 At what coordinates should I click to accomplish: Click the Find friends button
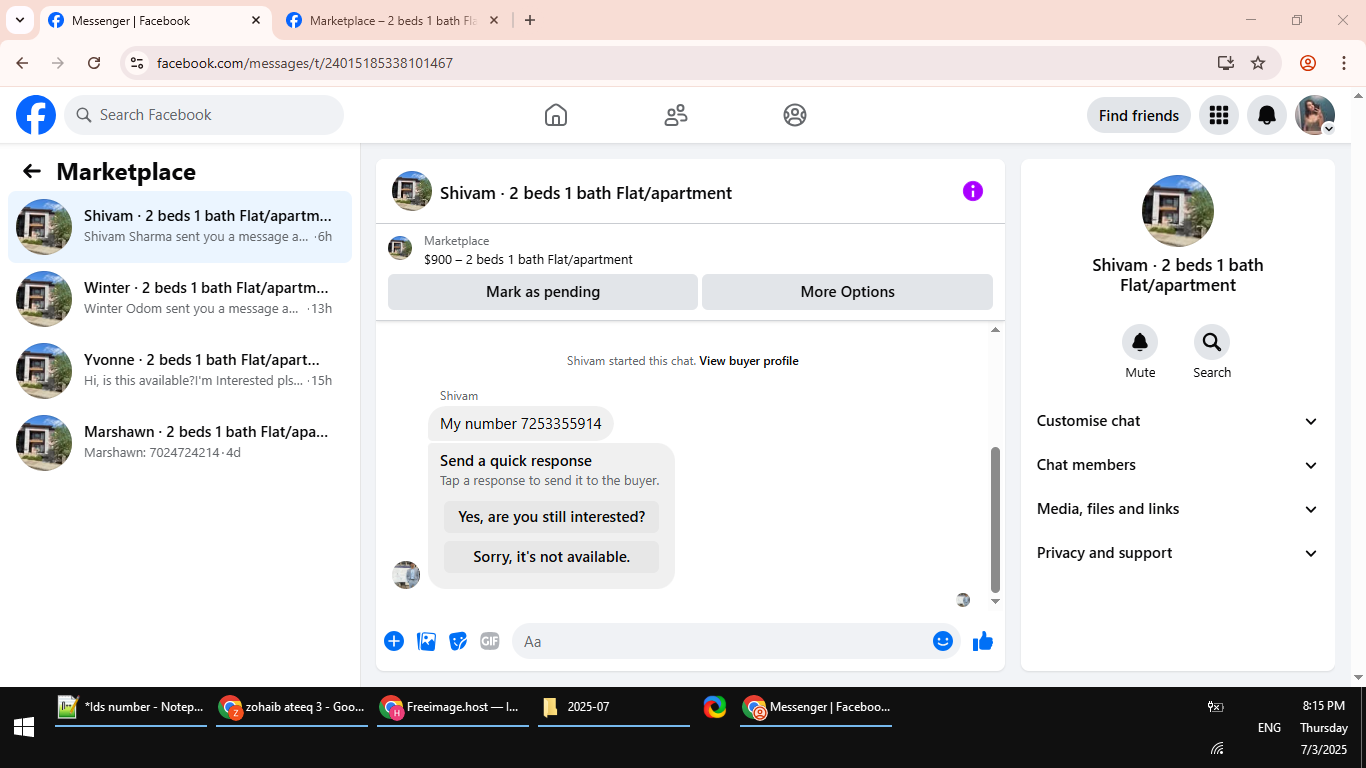(x=1139, y=115)
